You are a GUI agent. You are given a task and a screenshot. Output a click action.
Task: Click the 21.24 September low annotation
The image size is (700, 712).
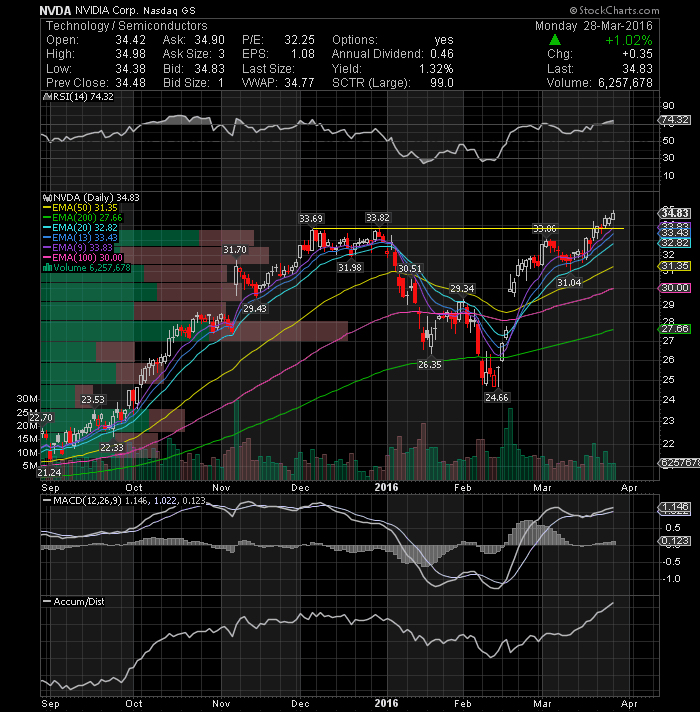[49, 472]
